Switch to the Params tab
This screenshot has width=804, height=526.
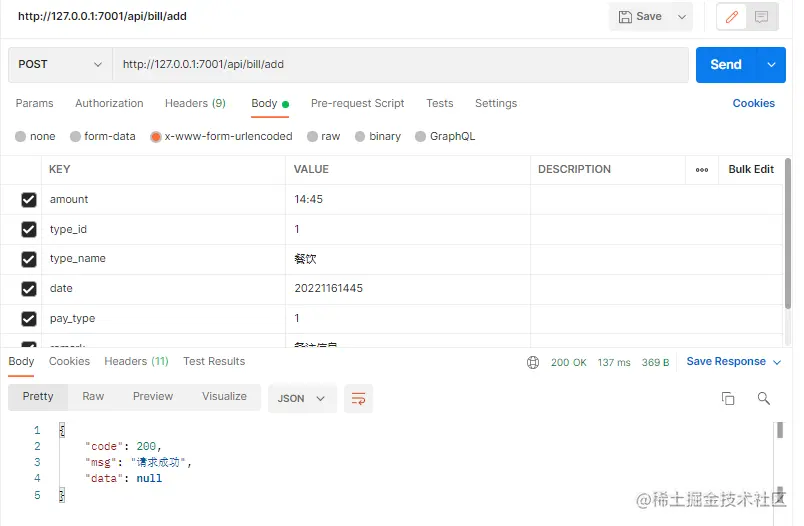coord(34,103)
